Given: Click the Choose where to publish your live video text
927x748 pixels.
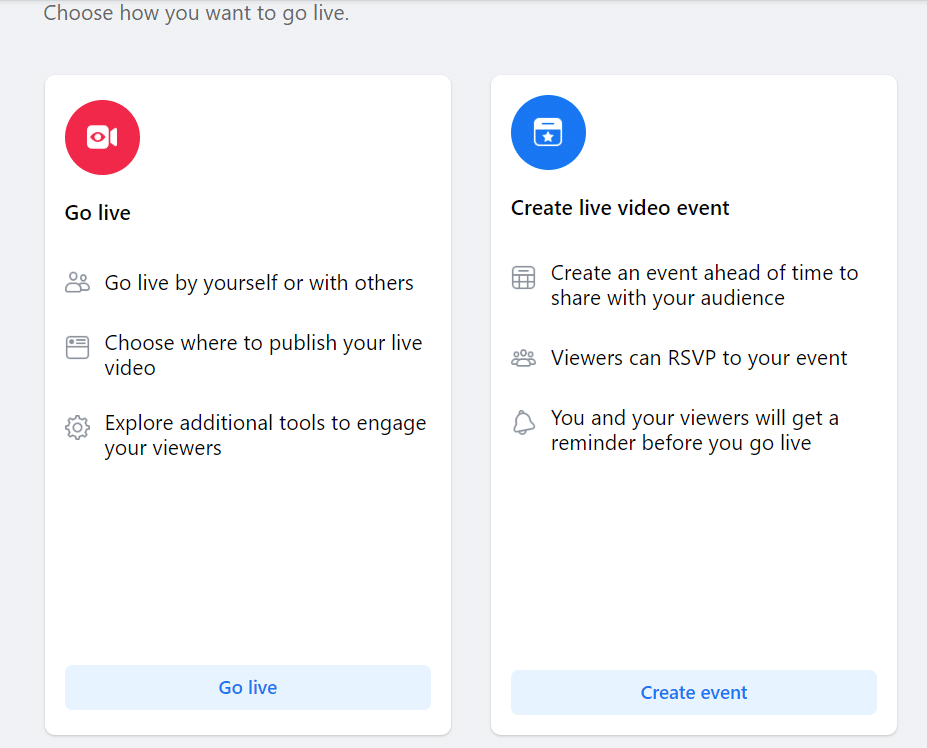Looking at the screenshot, I should 263,355.
